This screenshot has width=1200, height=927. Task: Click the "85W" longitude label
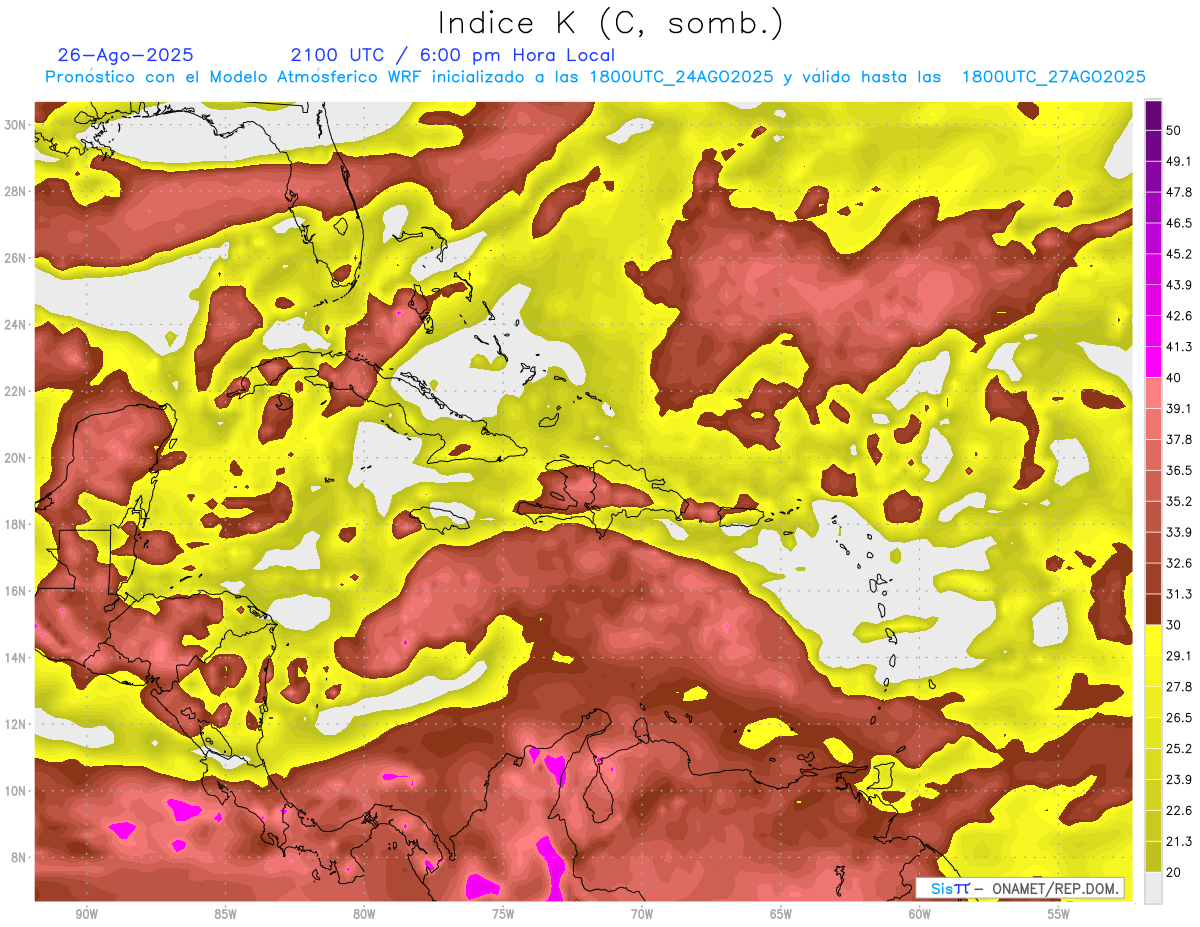point(225,914)
